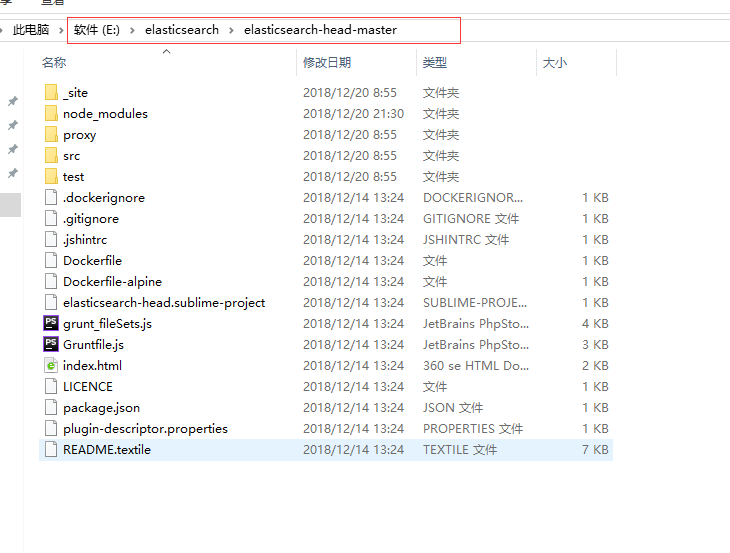Click the first quick access pin icon

13,101
